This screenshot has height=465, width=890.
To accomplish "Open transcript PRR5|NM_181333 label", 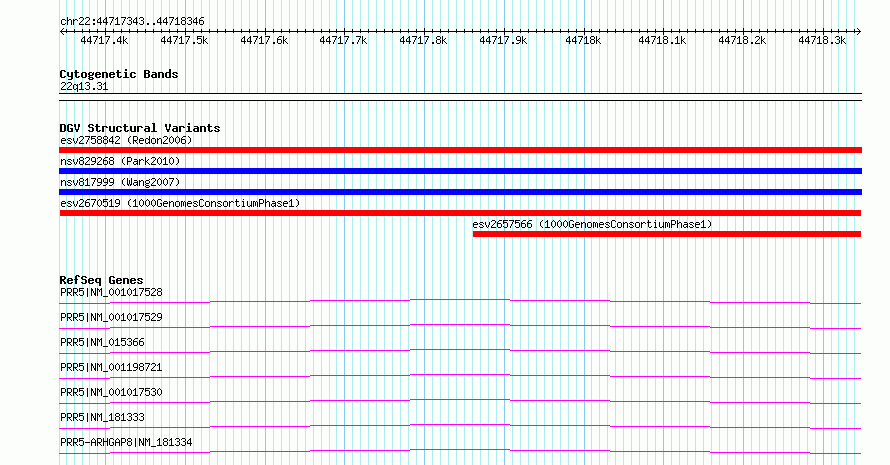I will (x=102, y=417).
